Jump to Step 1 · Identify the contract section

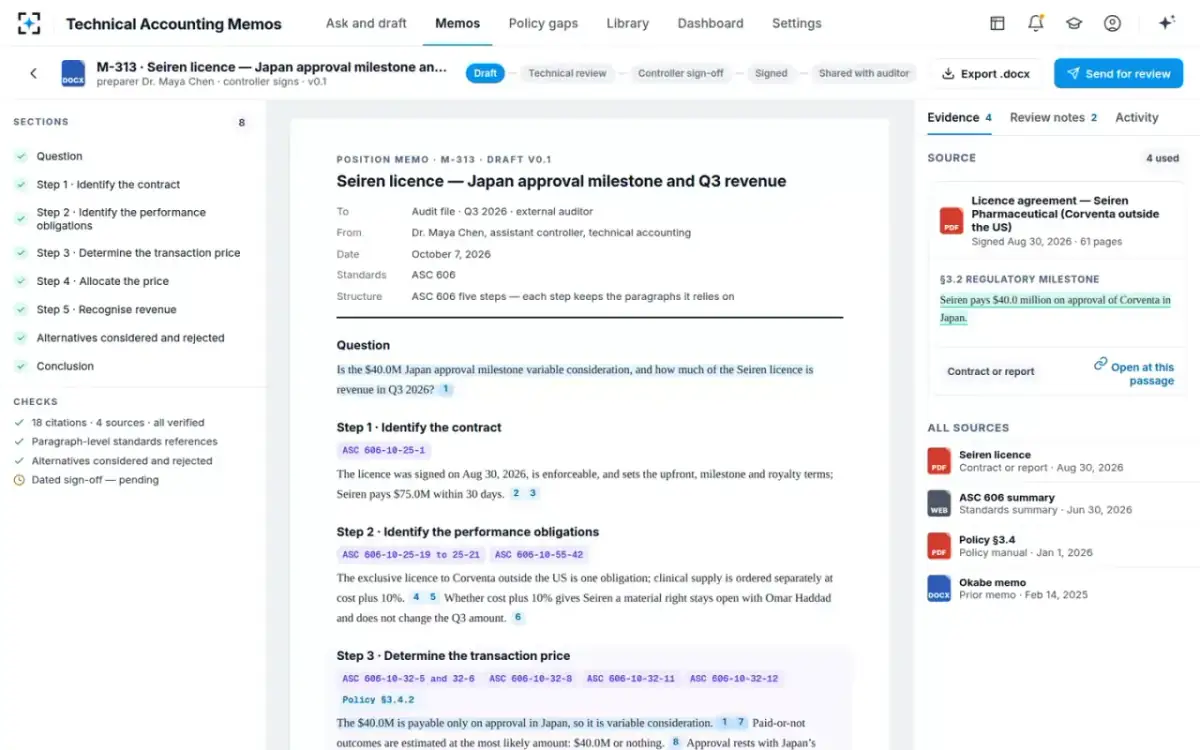(x=108, y=185)
